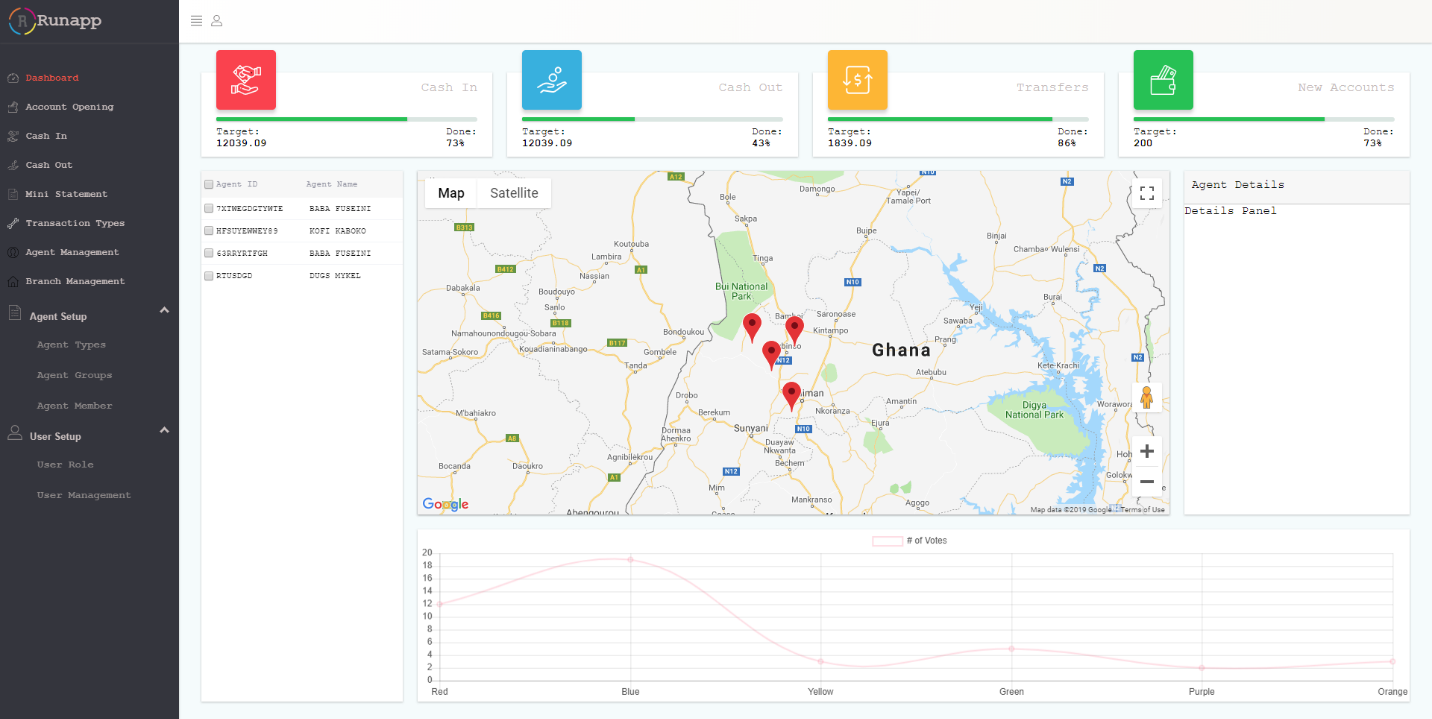This screenshot has width=1432, height=719.
Task: Click the Cash In progress bar
Action: pyautogui.click(x=346, y=119)
